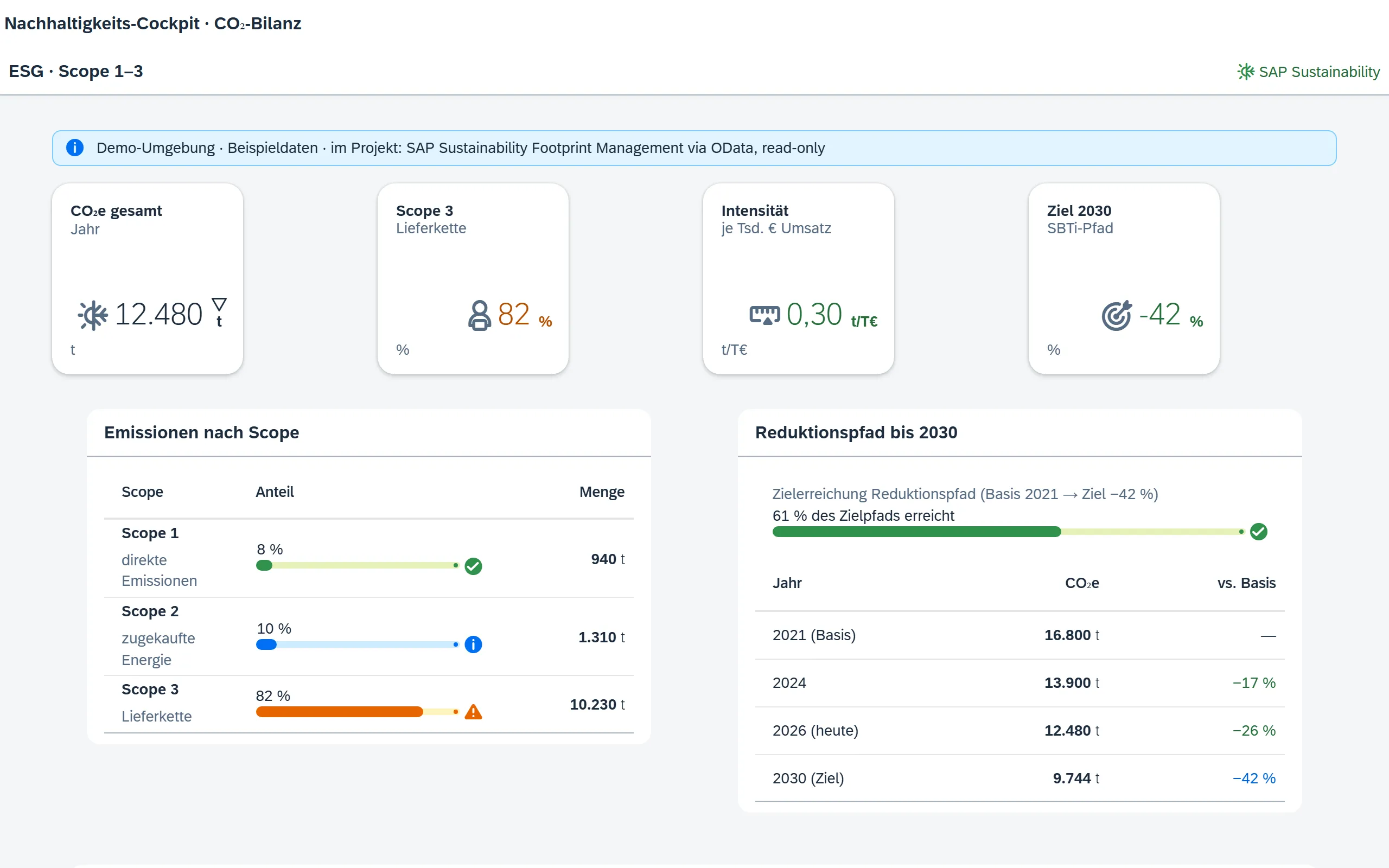Click the '16.800 t' value

(1072, 635)
